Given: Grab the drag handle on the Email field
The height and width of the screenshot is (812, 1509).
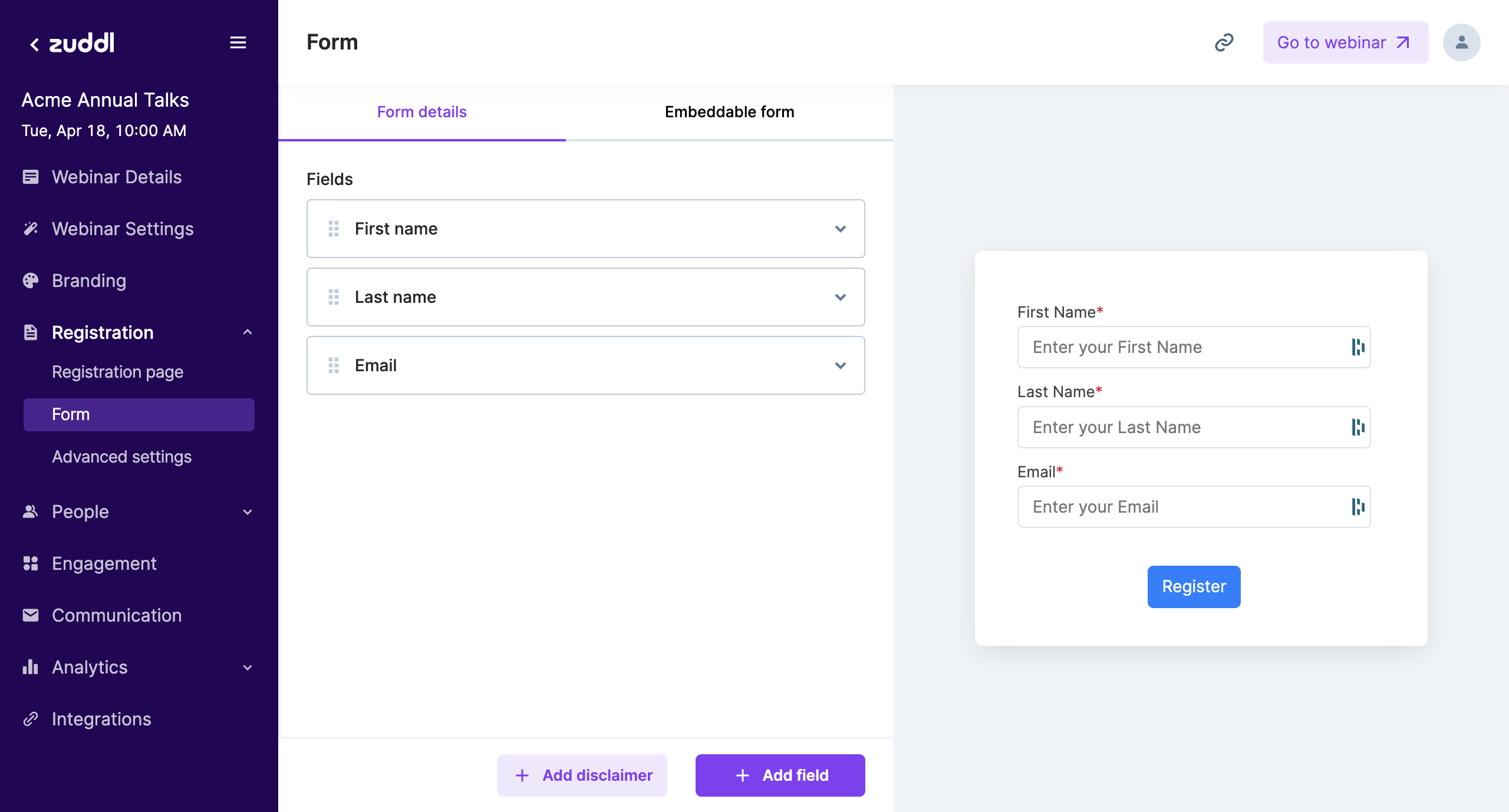Looking at the screenshot, I should point(334,365).
